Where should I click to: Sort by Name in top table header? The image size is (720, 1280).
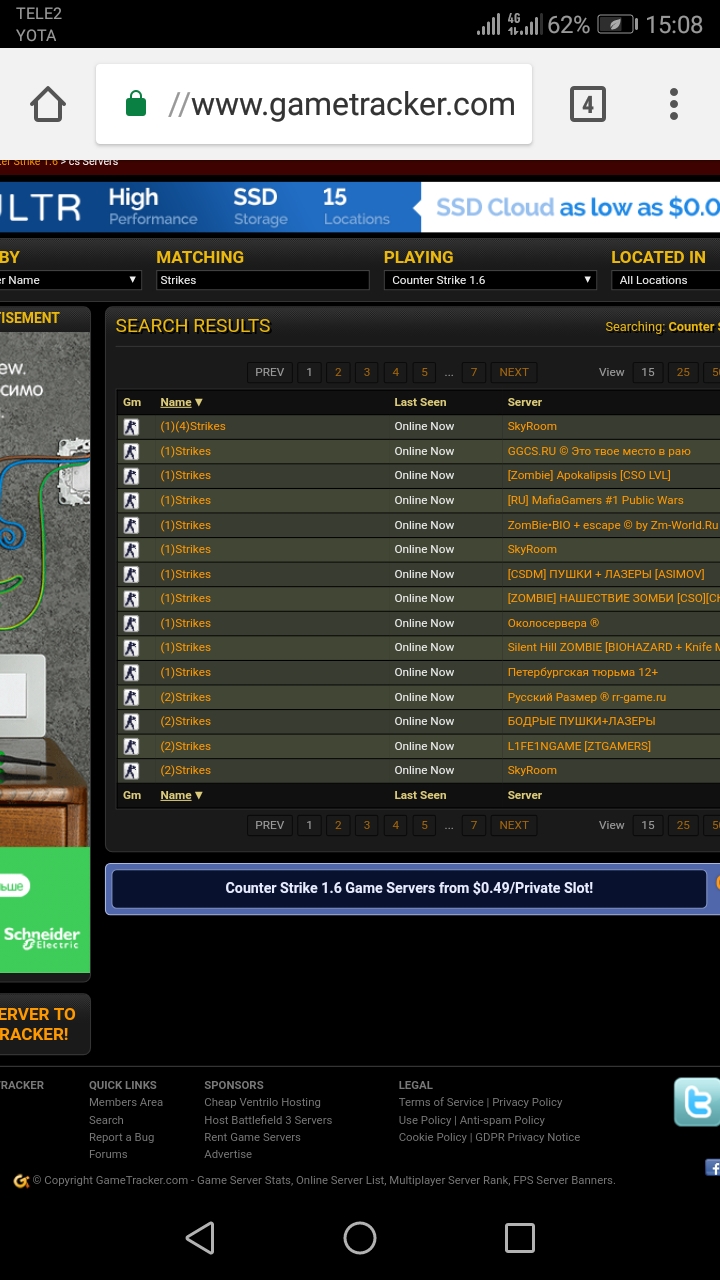coord(181,402)
